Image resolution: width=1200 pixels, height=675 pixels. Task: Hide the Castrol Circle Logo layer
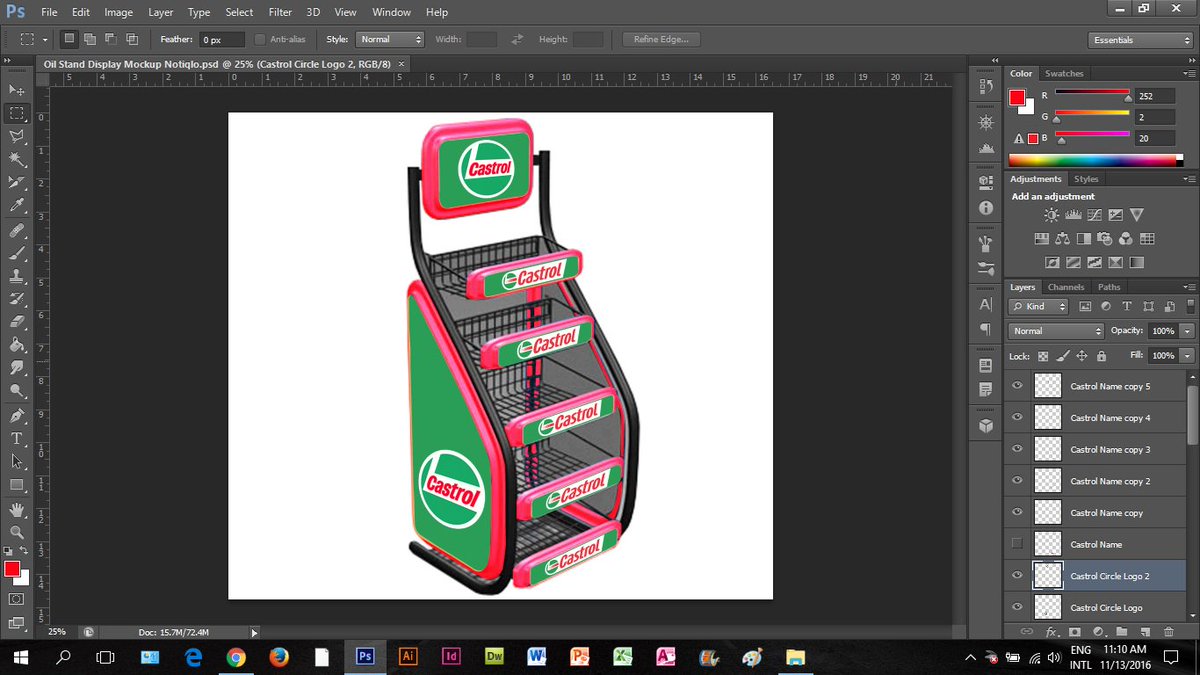pyautogui.click(x=1018, y=607)
